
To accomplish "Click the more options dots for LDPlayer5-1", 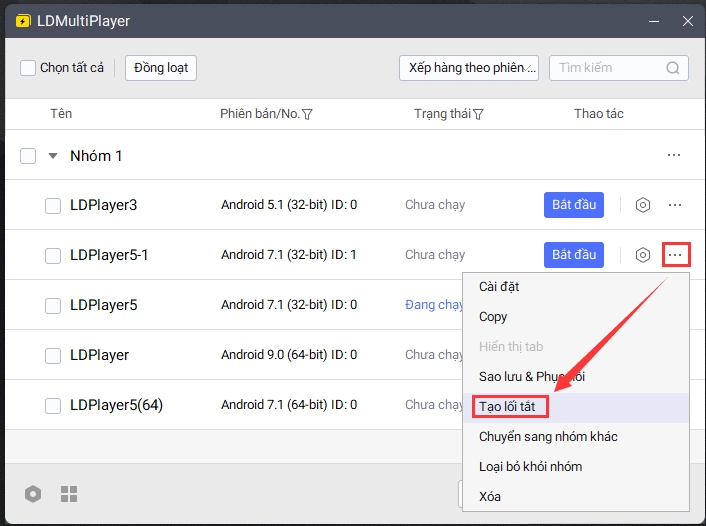I will [x=675, y=255].
